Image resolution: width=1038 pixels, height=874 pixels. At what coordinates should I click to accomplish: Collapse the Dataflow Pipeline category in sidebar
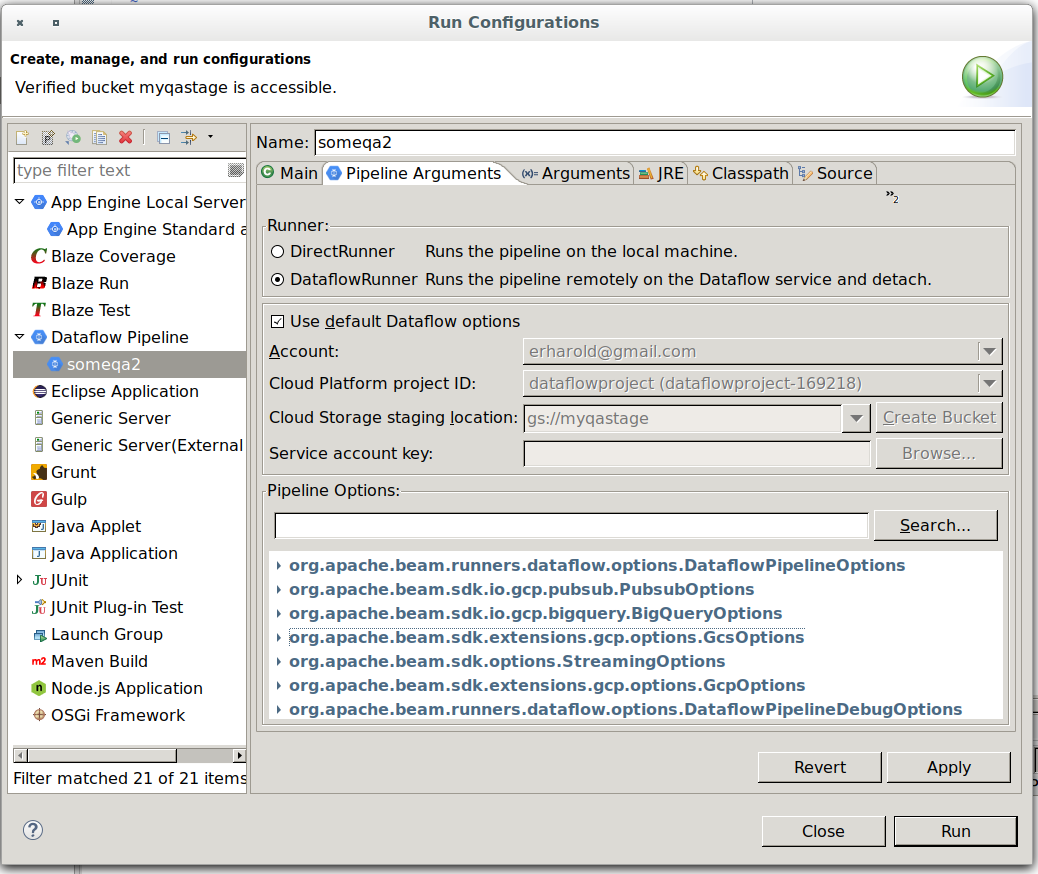point(19,337)
